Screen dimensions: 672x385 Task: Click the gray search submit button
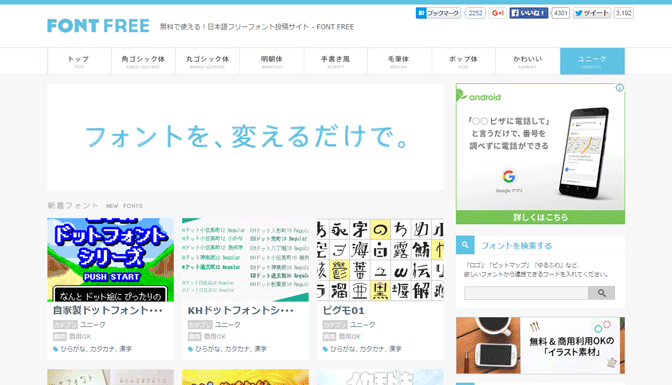click(601, 293)
